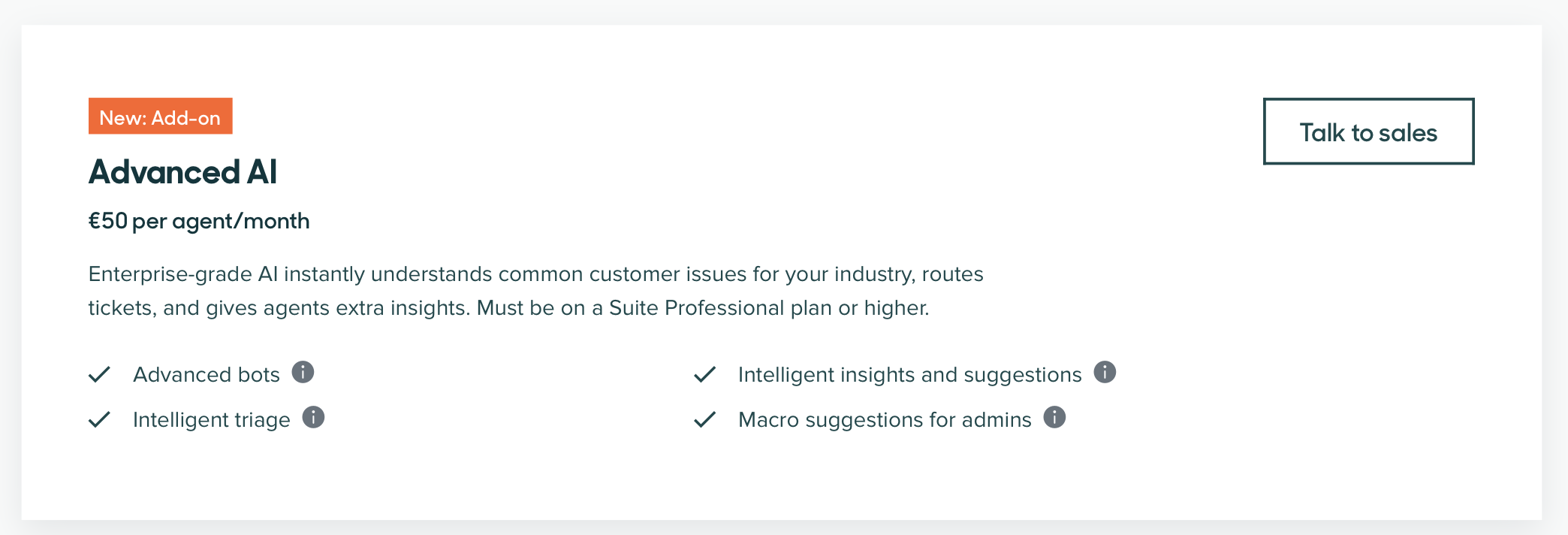Open info icon beside Macro suggestions for admins

point(1054,417)
